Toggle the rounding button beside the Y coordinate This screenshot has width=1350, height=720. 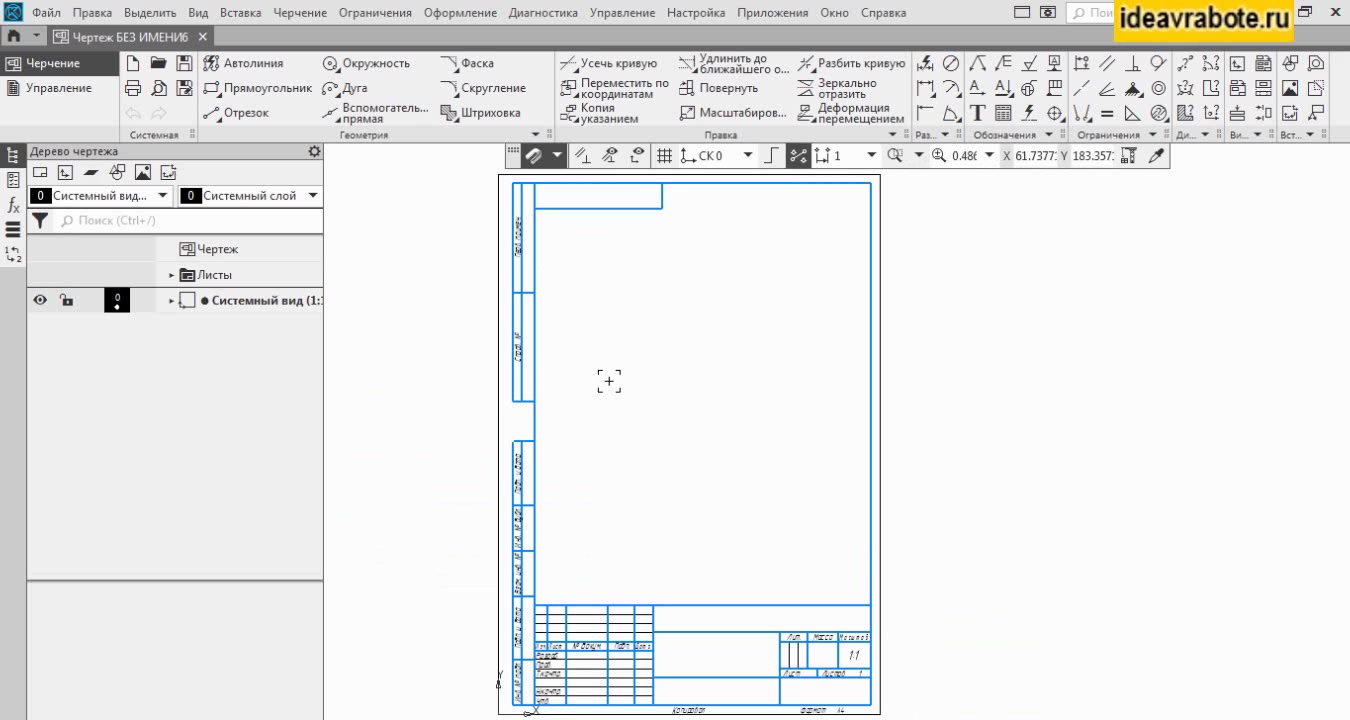coord(1130,156)
